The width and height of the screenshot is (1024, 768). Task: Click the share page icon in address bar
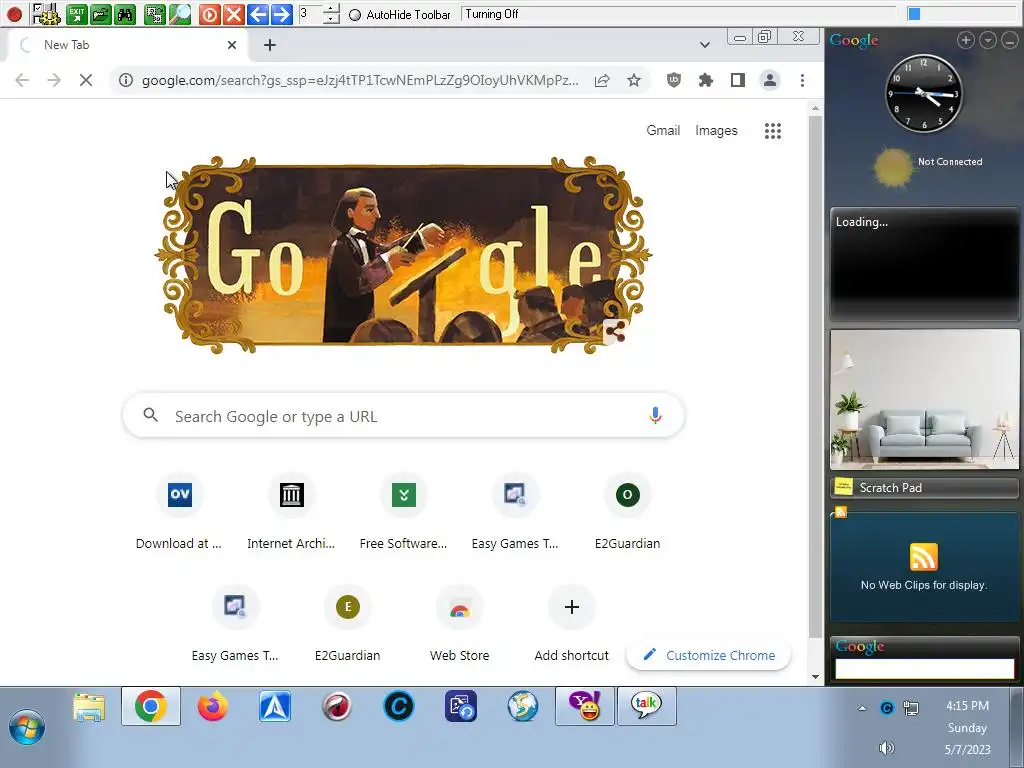(x=602, y=80)
